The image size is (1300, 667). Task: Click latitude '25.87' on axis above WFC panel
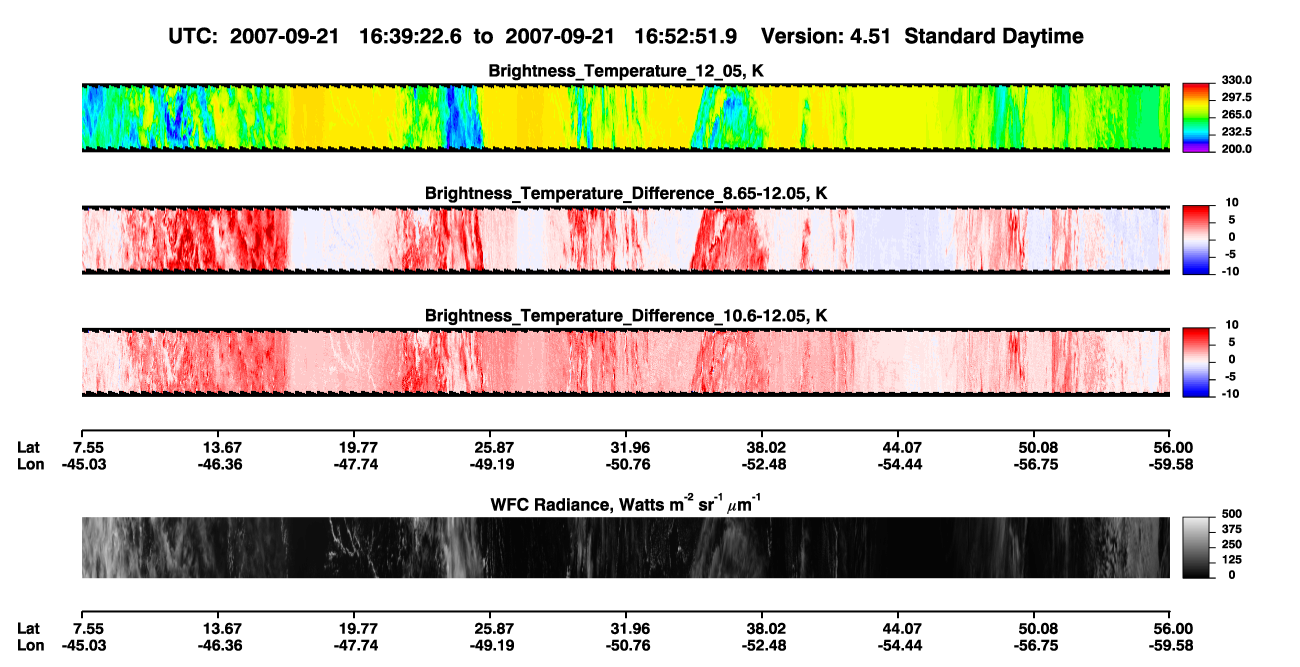click(x=493, y=447)
